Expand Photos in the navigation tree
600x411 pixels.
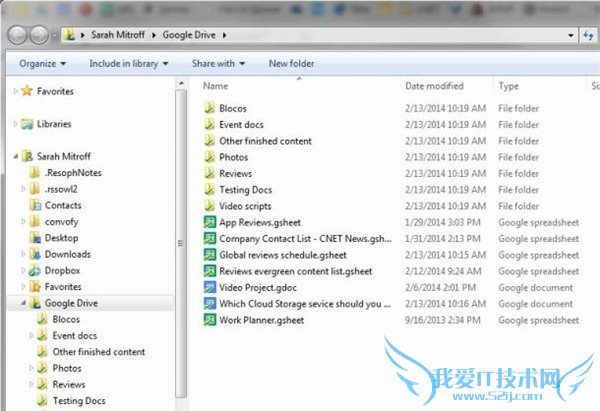click(31, 368)
